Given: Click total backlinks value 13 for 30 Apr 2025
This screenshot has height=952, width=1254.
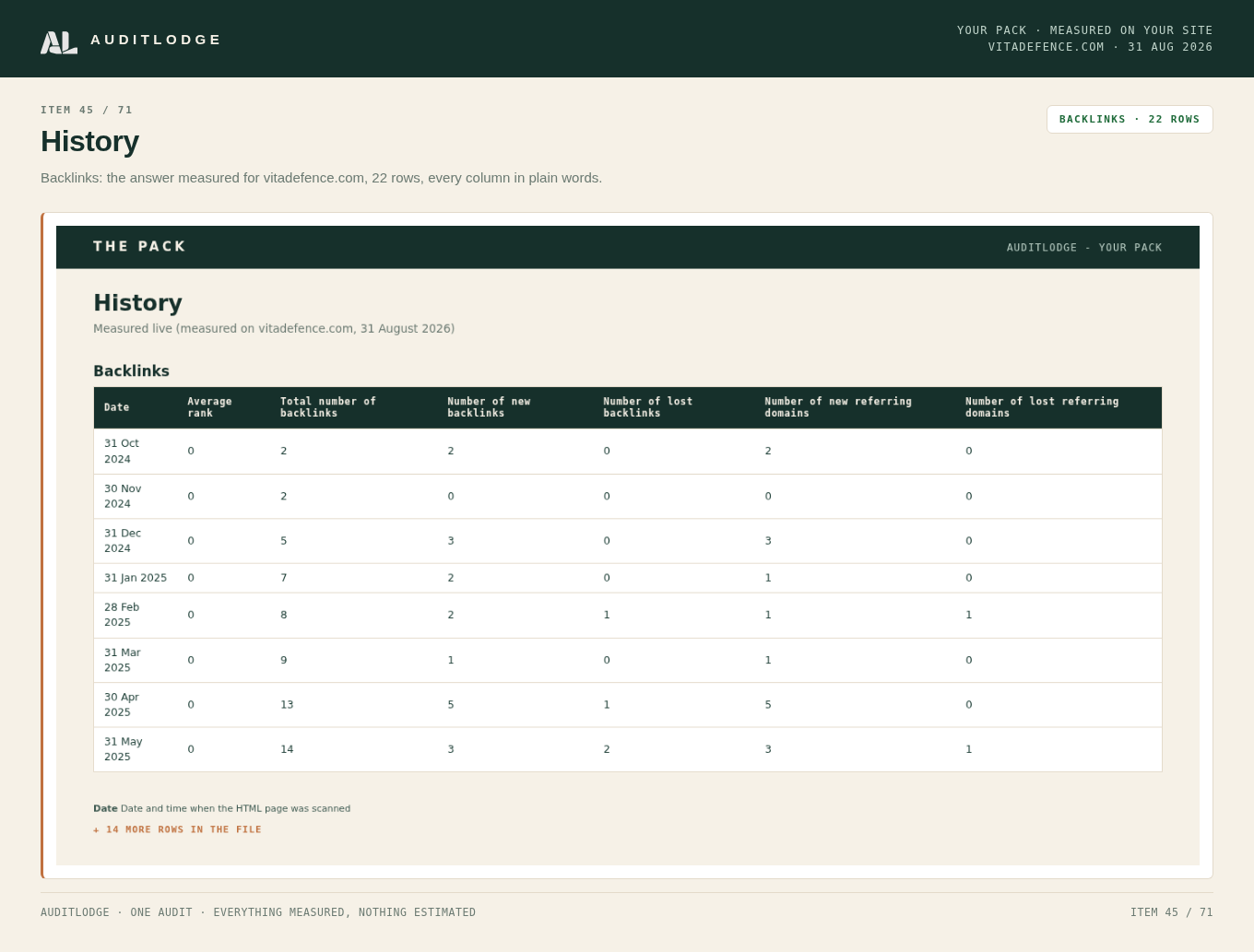Looking at the screenshot, I should [287, 705].
